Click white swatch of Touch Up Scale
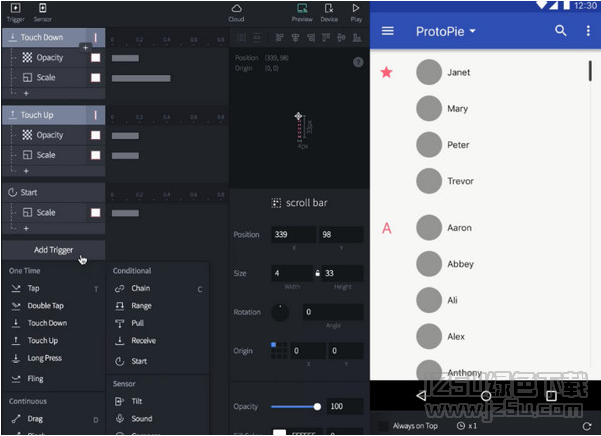 (95, 155)
